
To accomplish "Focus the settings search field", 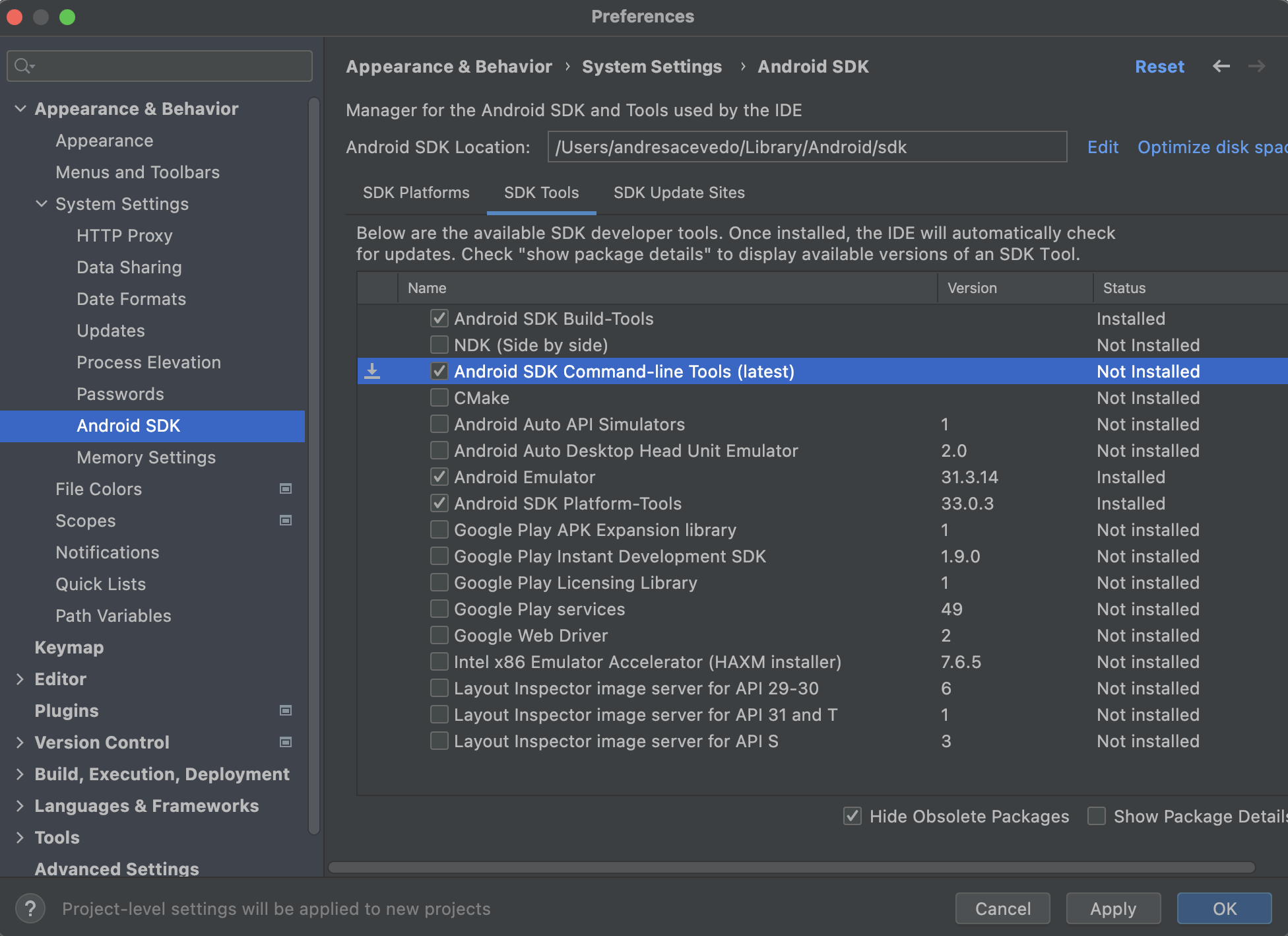I will pos(160,65).
